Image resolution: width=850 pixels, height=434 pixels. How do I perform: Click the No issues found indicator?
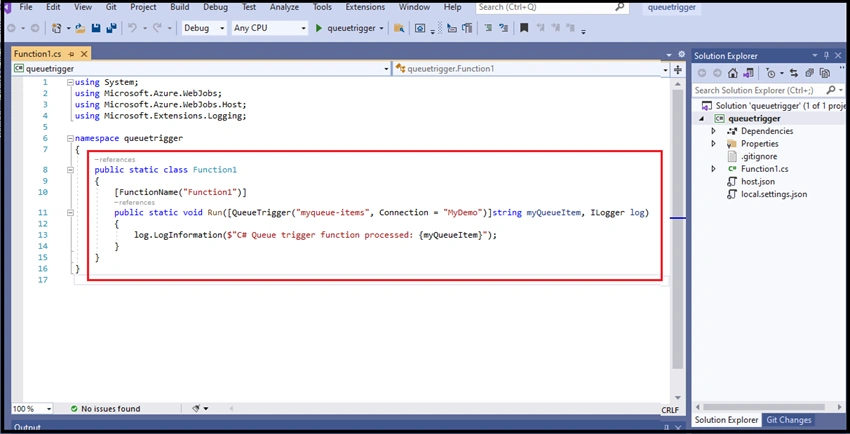pyautogui.click(x=105, y=409)
